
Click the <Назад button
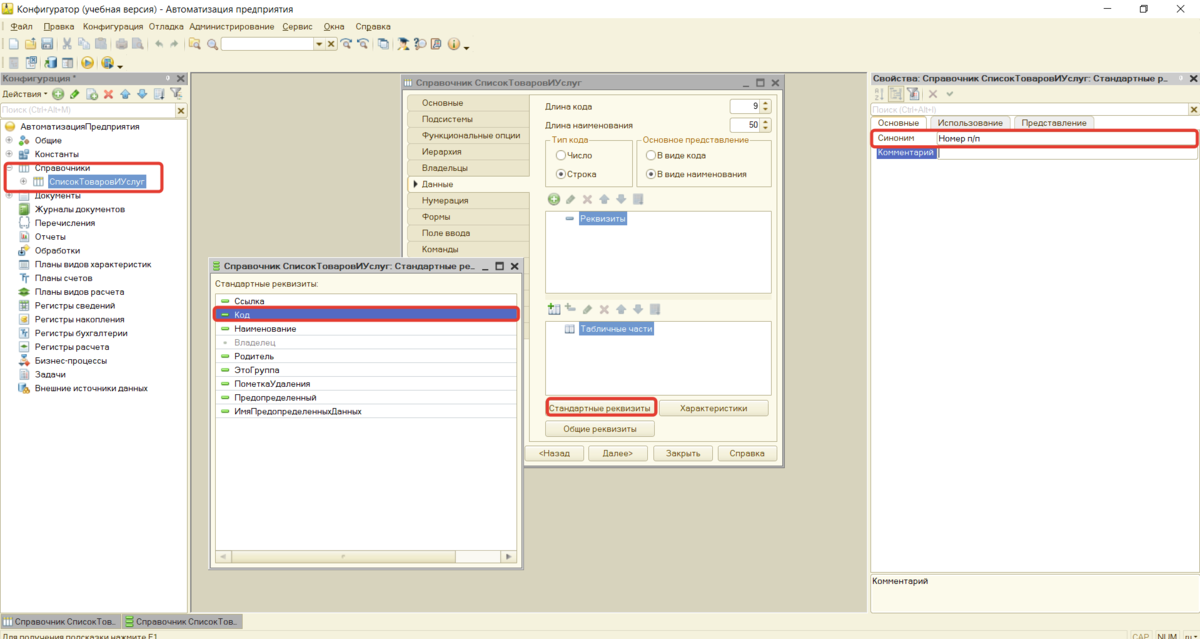(x=554, y=453)
